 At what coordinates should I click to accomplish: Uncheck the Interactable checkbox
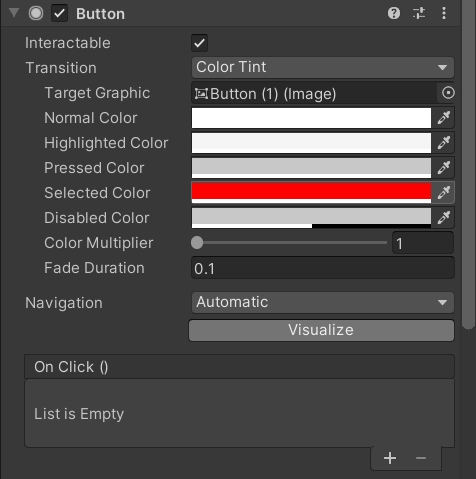click(x=199, y=43)
